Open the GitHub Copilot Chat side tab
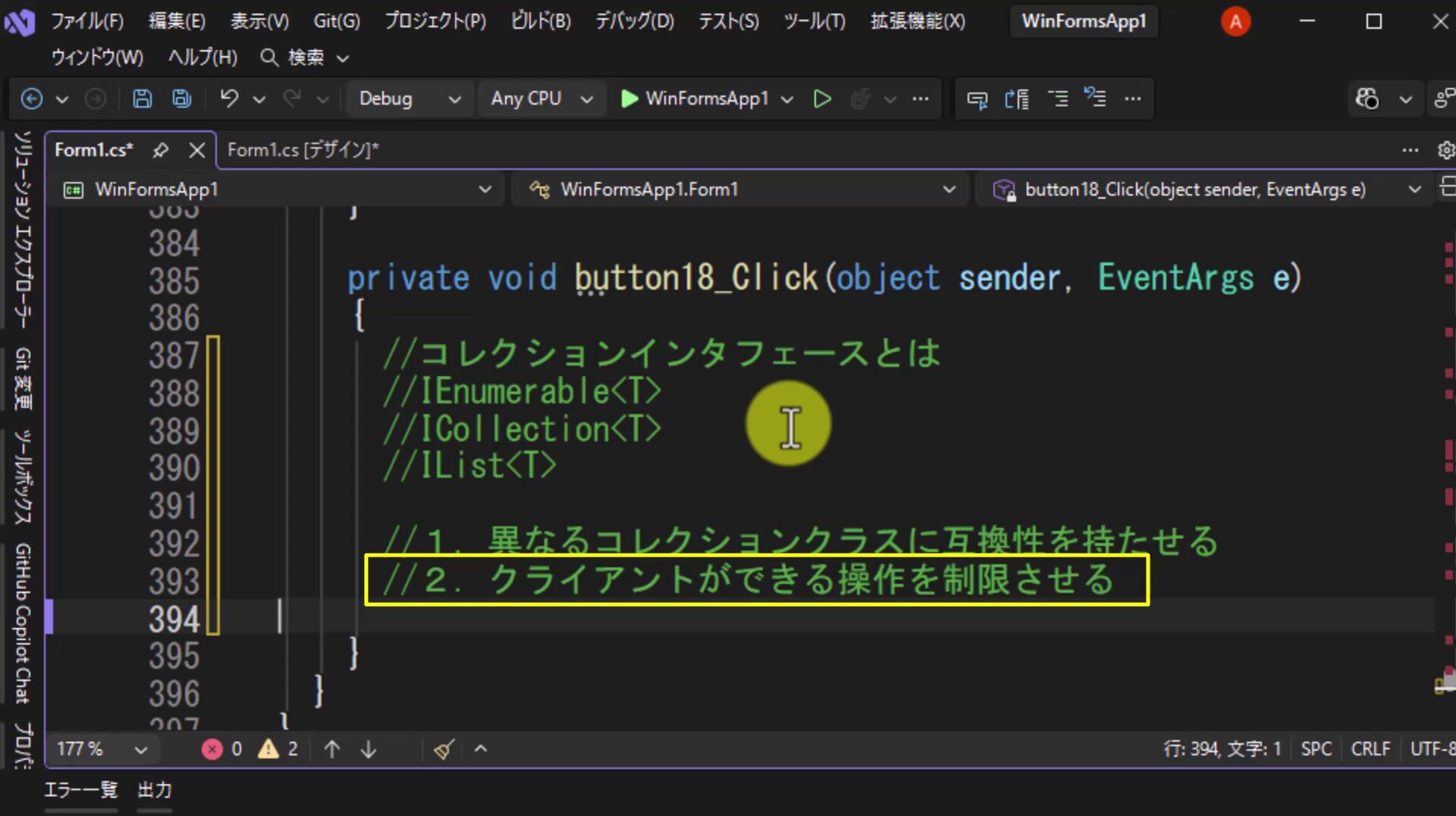Image resolution: width=1456 pixels, height=816 pixels. point(23,623)
